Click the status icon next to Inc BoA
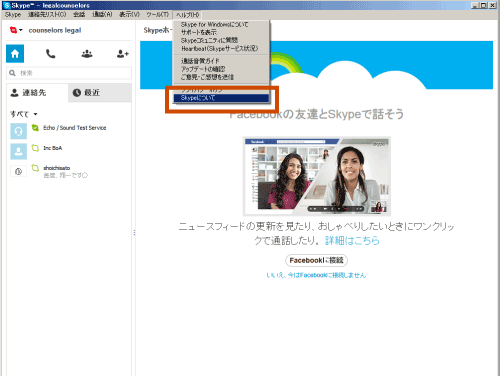This screenshot has height=377, width=500. point(35,148)
